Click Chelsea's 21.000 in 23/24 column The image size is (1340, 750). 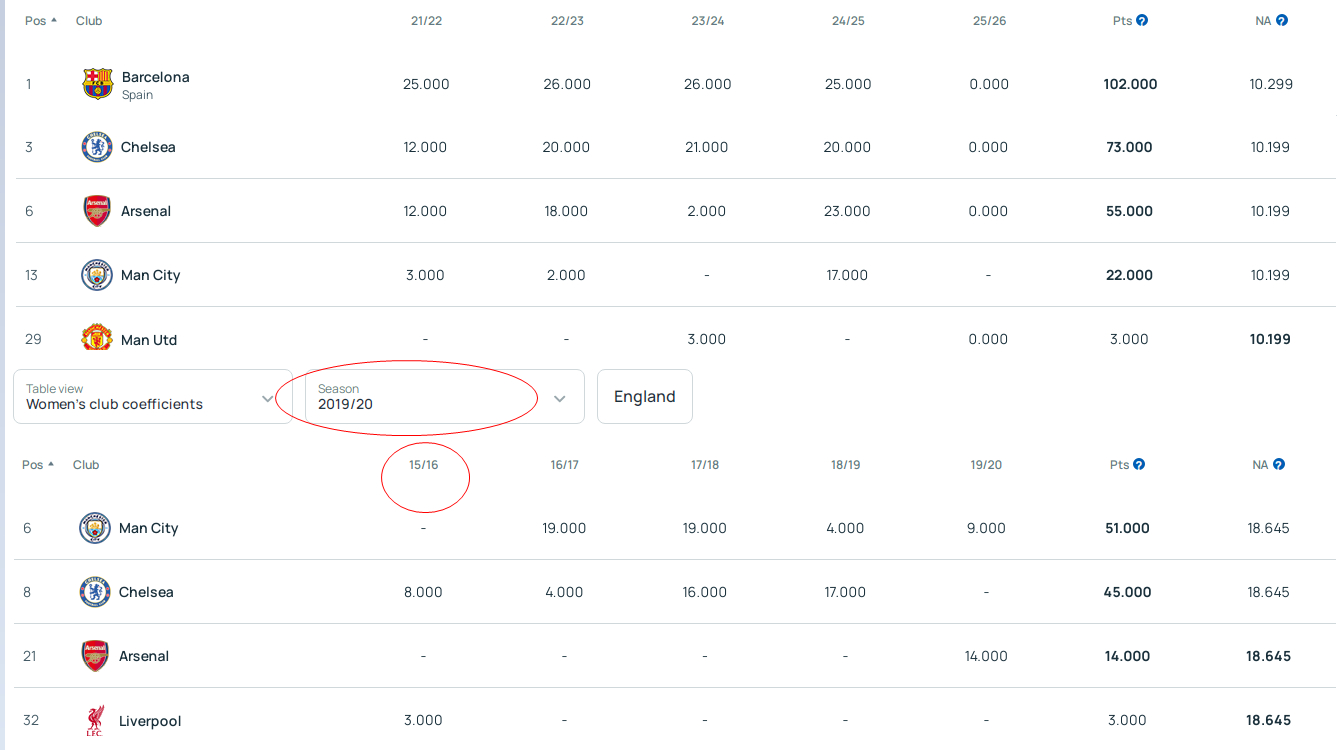[x=707, y=147]
